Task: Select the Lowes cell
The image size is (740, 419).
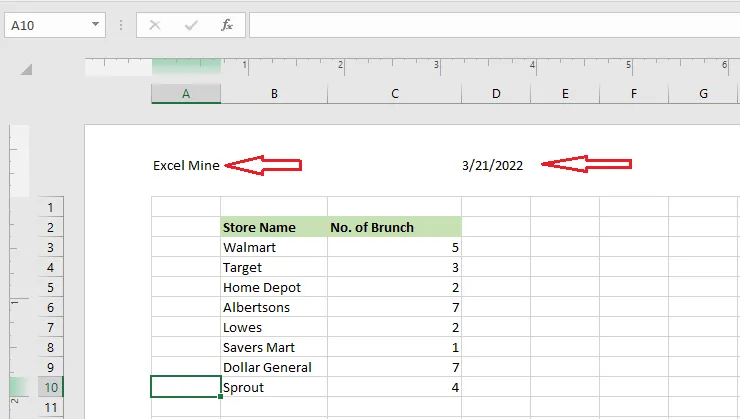Action: point(274,327)
